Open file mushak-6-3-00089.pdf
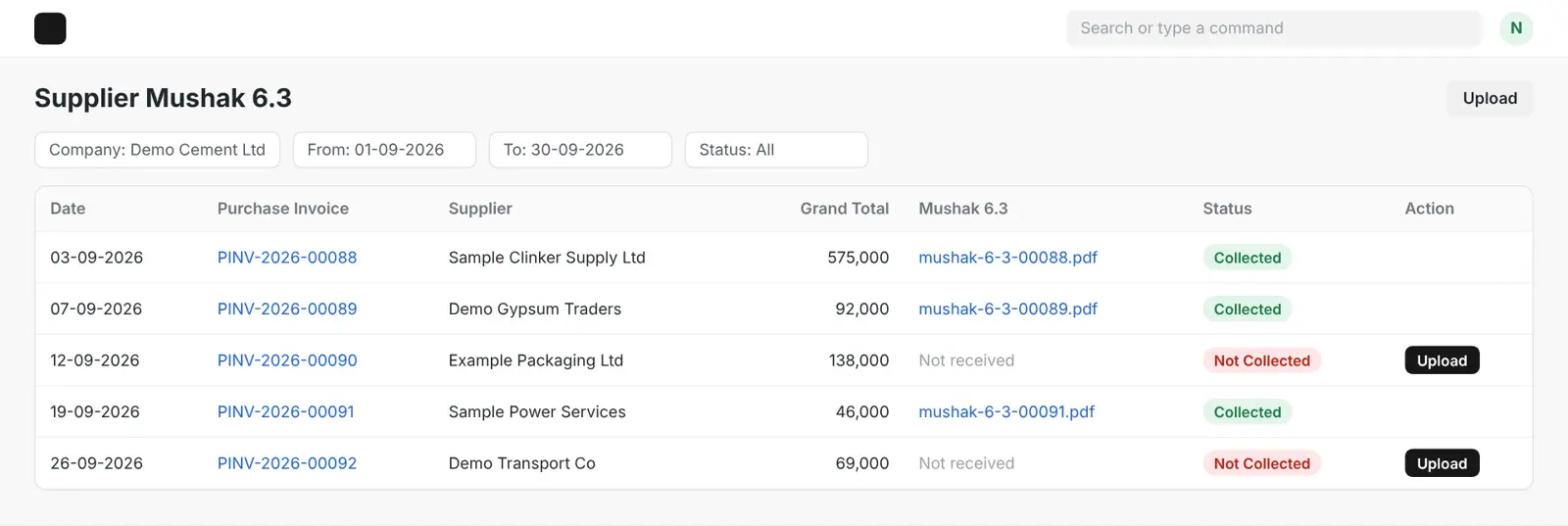 point(1007,309)
